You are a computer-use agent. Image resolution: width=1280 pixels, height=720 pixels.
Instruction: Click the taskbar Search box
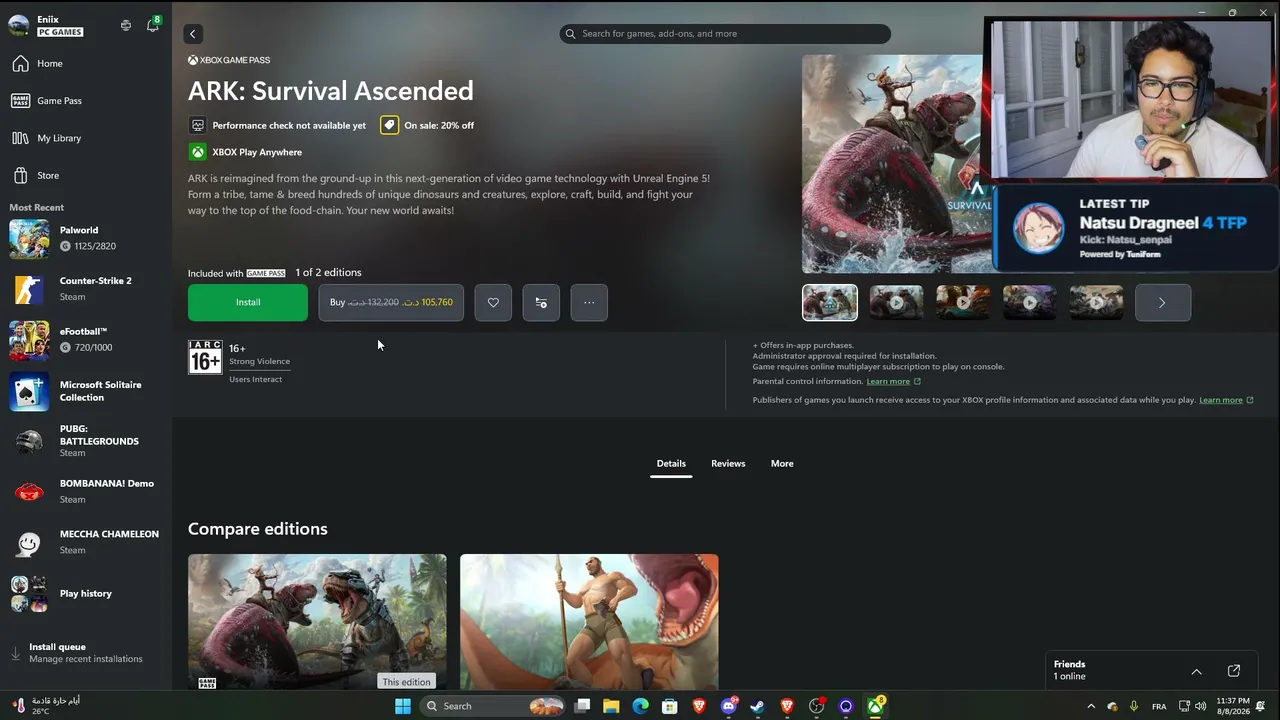tap(495, 706)
